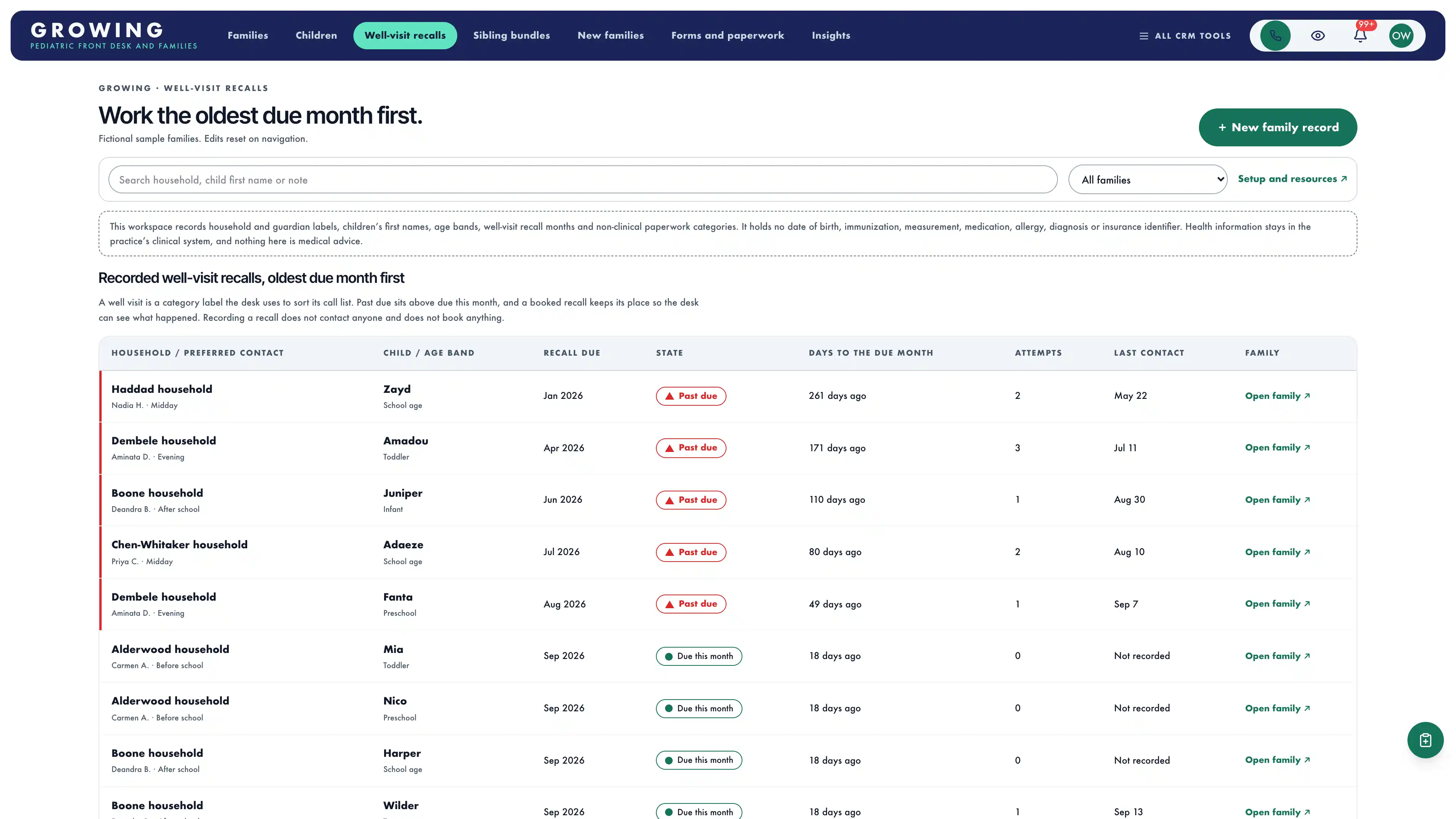
Task: Select the Well-visit recalls tab
Action: [x=405, y=36]
